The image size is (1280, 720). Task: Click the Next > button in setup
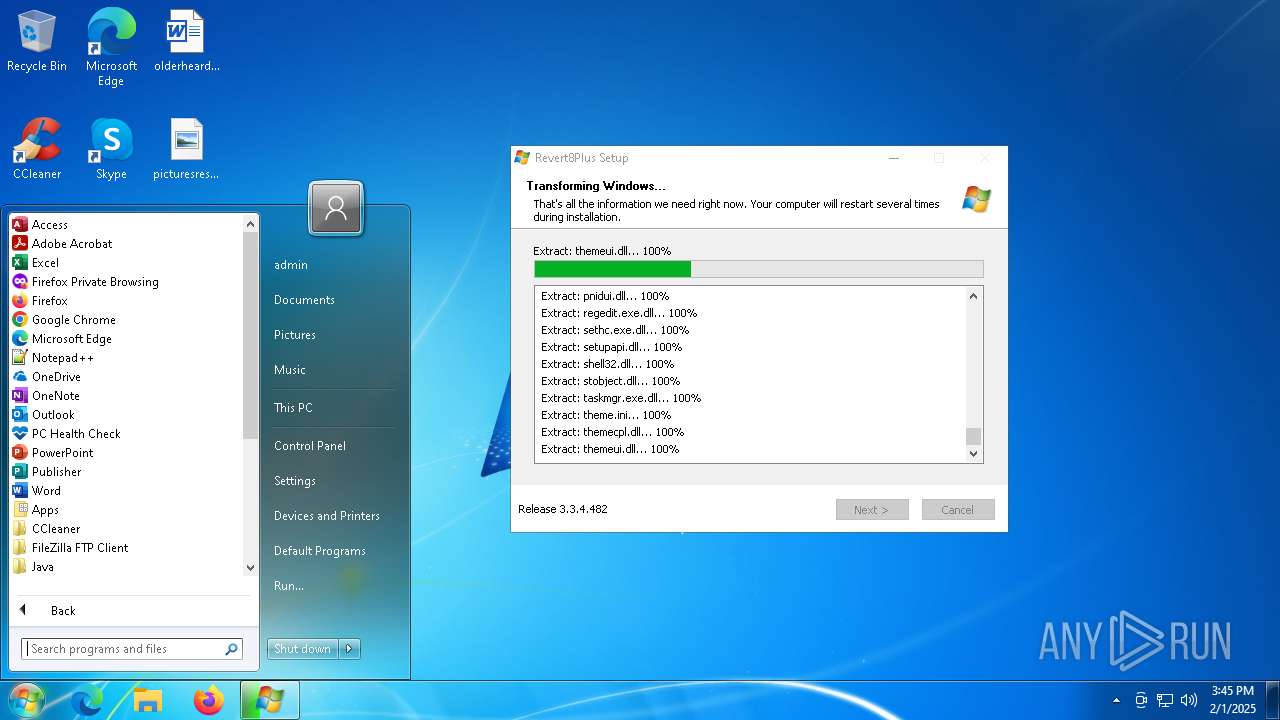pos(872,510)
